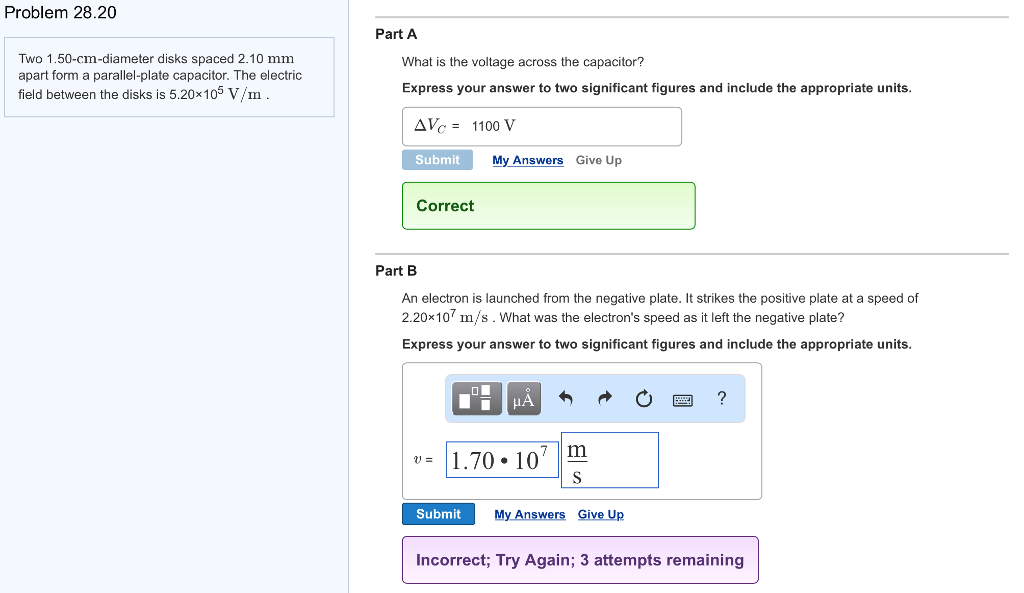Click the green Correct feedback box

click(548, 206)
